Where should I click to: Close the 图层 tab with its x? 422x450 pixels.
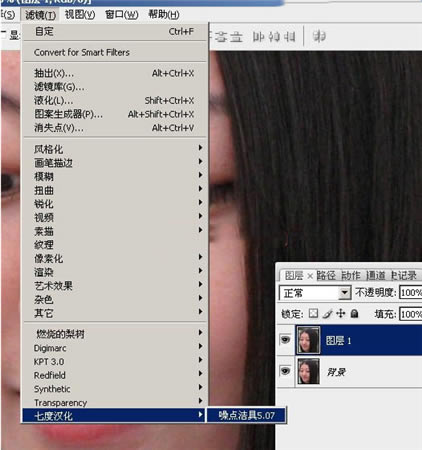(310, 276)
